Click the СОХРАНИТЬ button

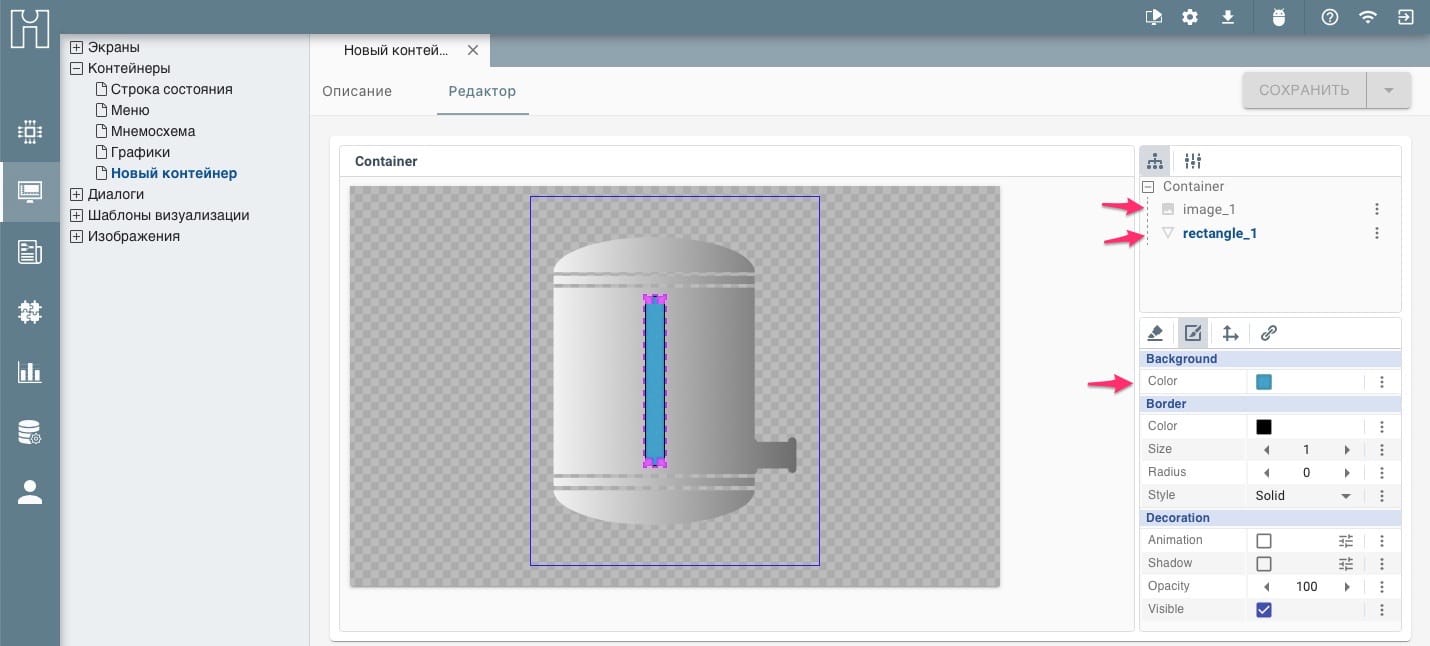click(1303, 90)
